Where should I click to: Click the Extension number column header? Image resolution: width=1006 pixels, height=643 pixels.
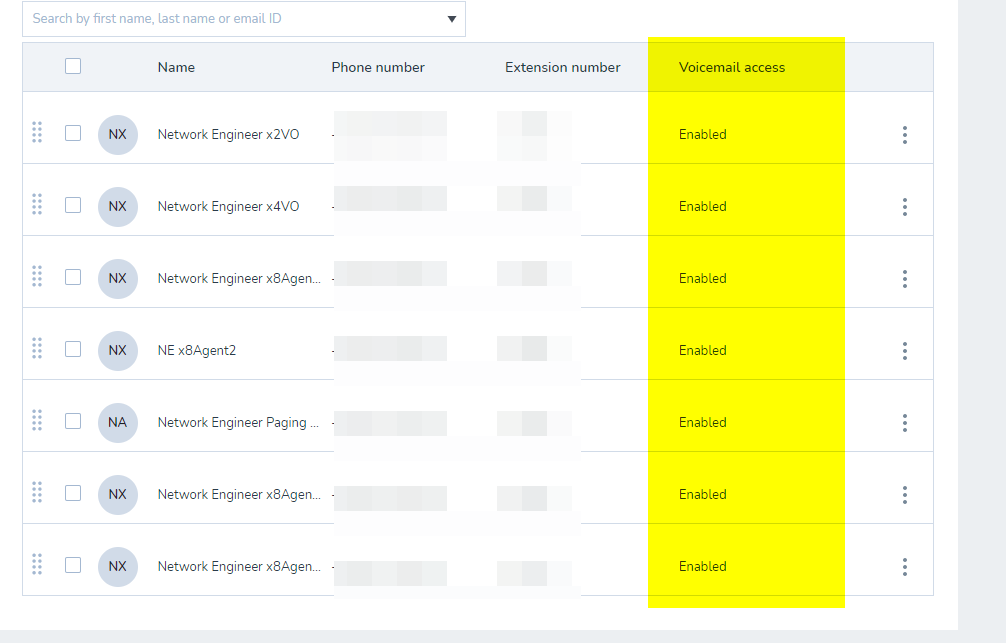(x=562, y=68)
